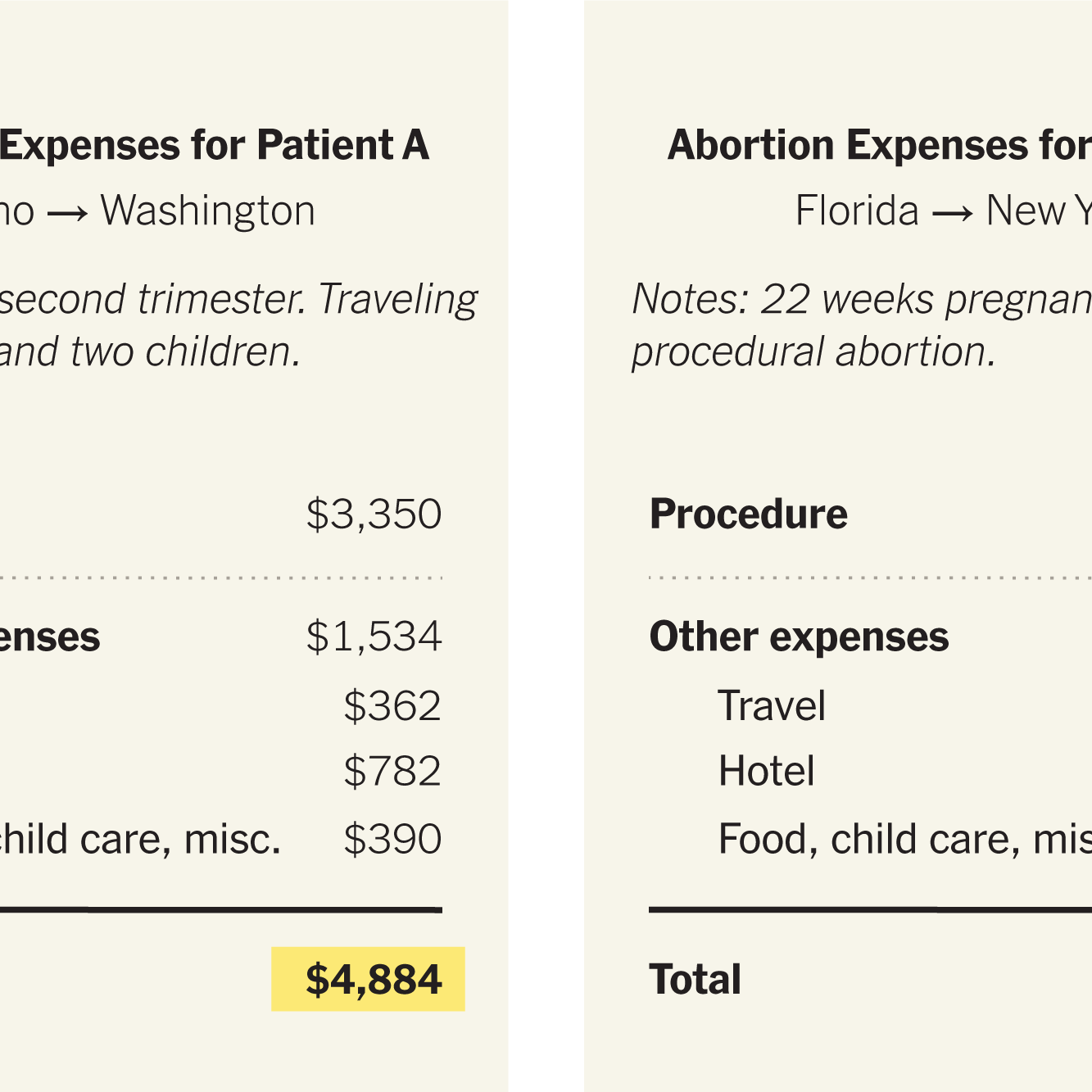Select the Hotel row label
Screen dimensions: 1092x1092
767,771
